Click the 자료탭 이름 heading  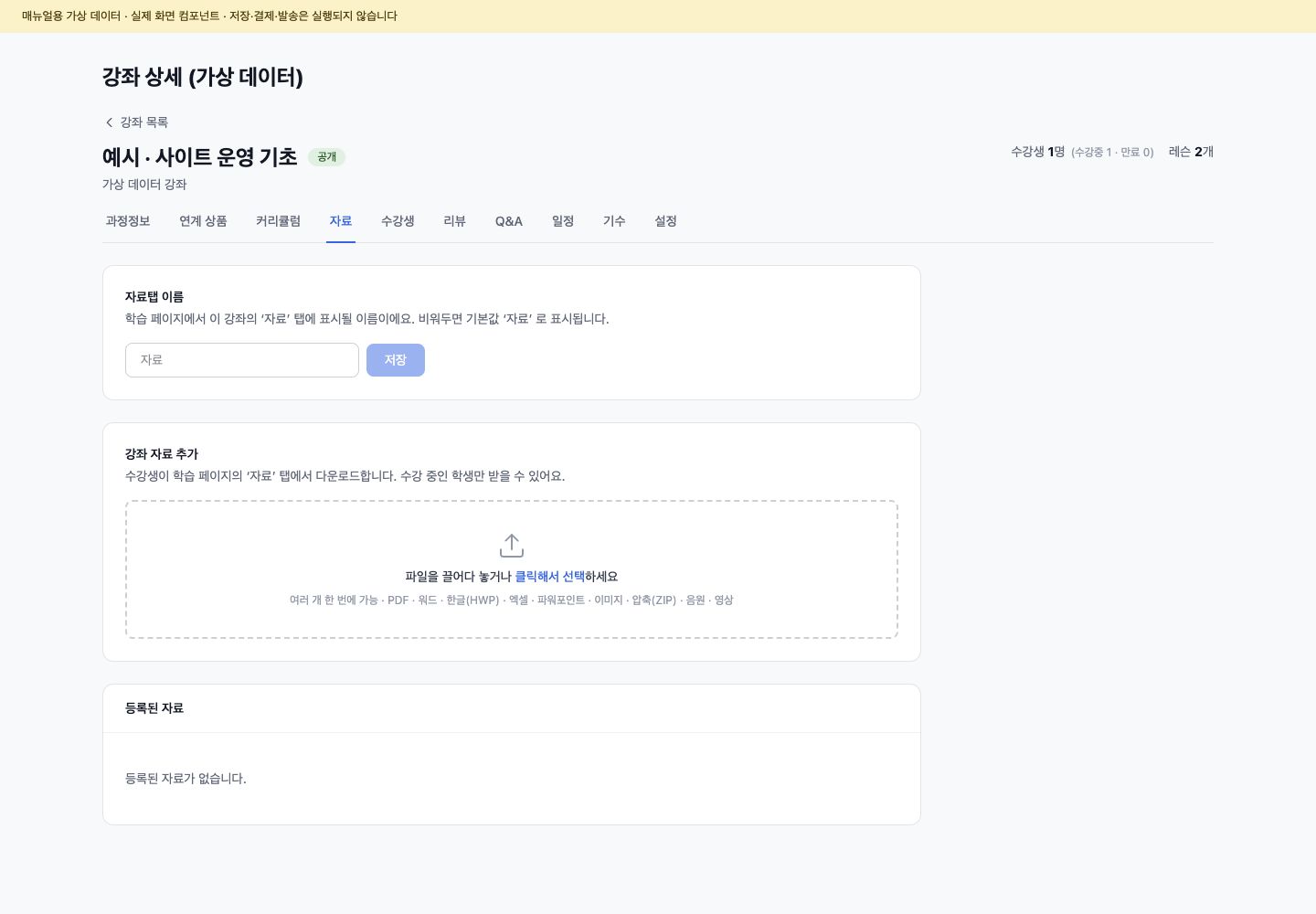(154, 297)
